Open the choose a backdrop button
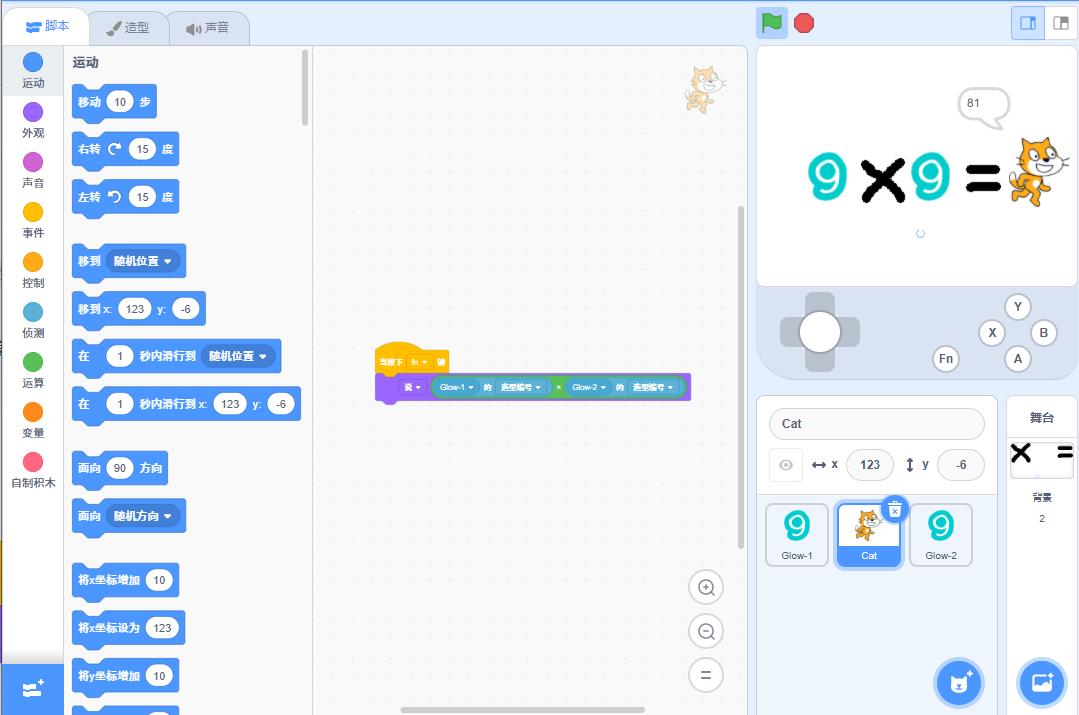The width and height of the screenshot is (1079, 715). [1041, 683]
